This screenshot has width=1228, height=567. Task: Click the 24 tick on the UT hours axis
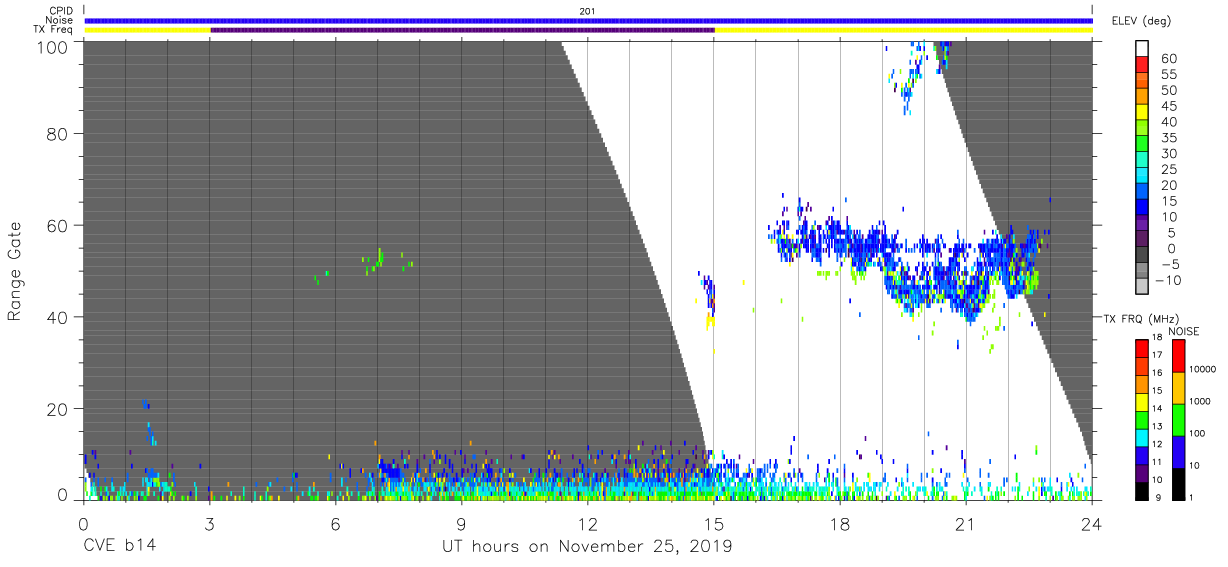[x=1092, y=523]
